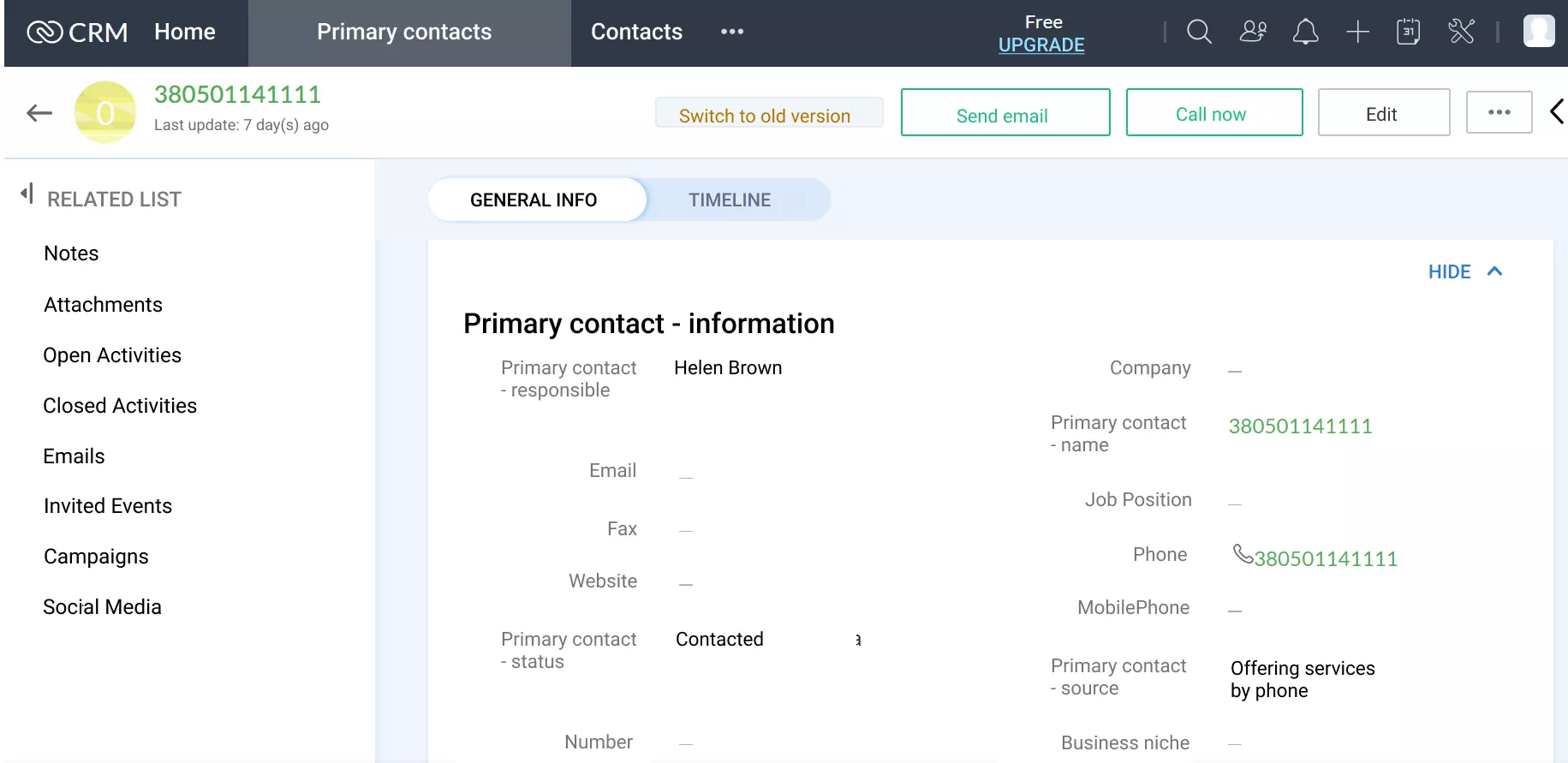Open Social Media in related list
The height and width of the screenshot is (763, 1568).
coord(102,607)
